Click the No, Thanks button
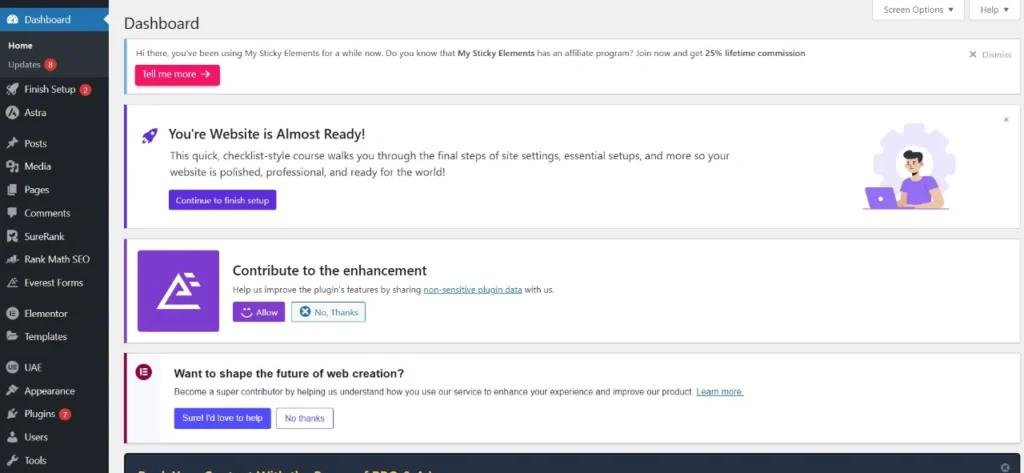This screenshot has width=1024, height=473. pyautogui.click(x=328, y=312)
